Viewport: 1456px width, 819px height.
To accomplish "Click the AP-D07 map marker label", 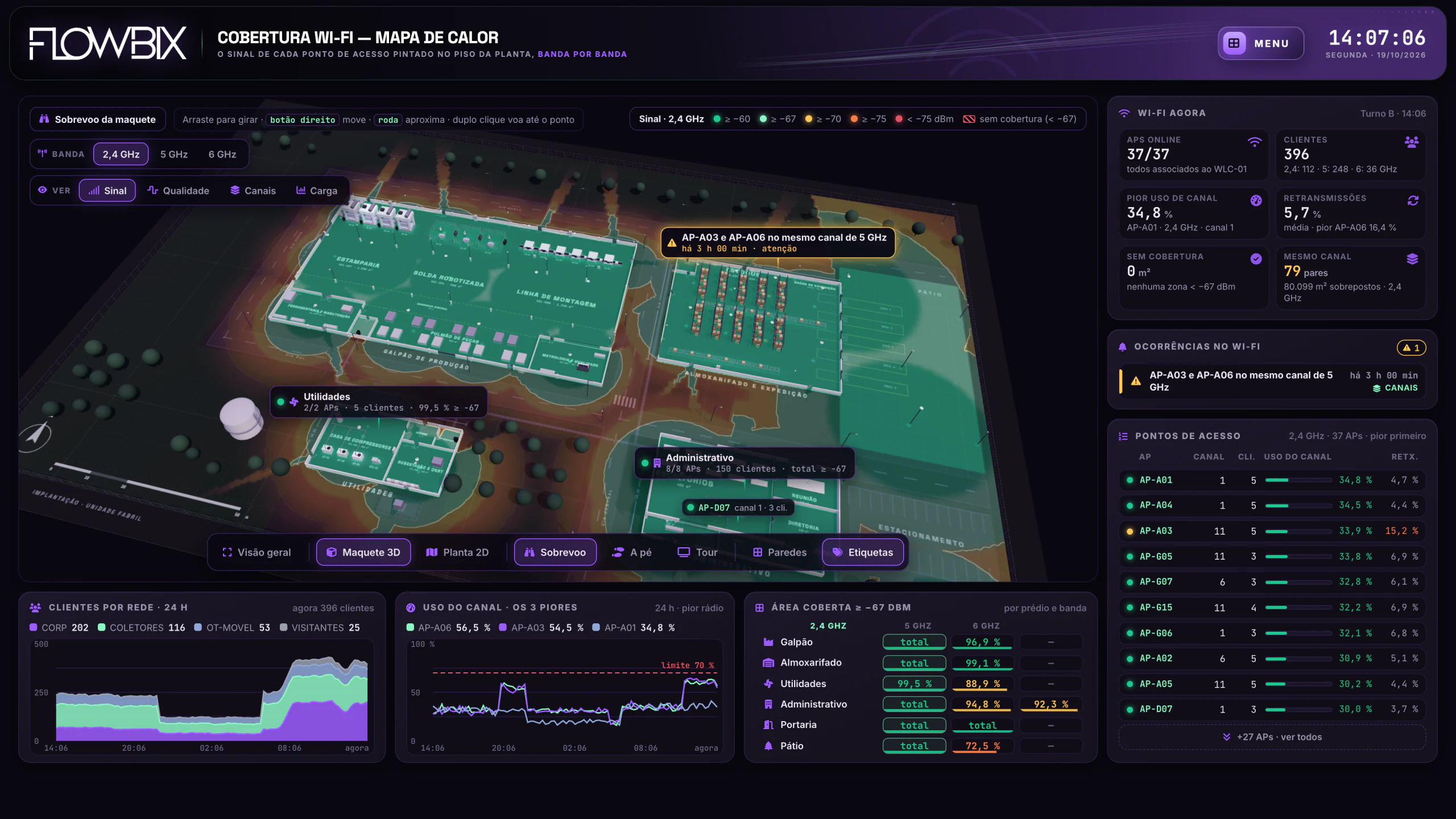I will pos(738,508).
